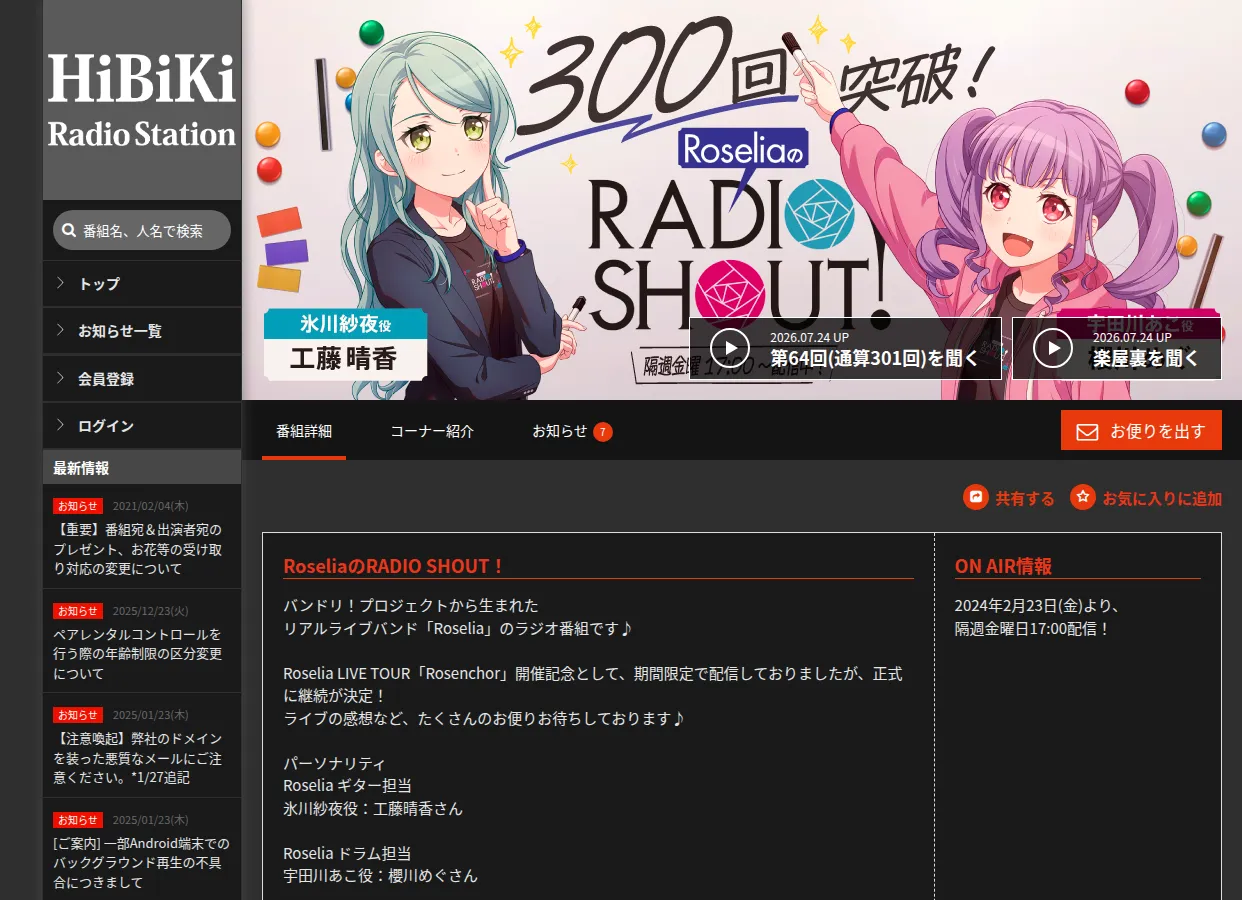Screen dimensions: 1242x900
Task: Focus the program name search field
Action: [141, 230]
